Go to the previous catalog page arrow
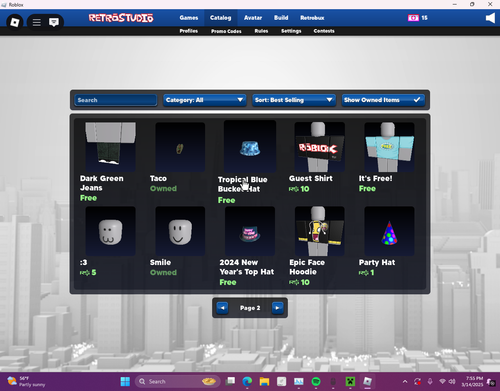Viewport: 500px width, 391px height. click(222, 308)
